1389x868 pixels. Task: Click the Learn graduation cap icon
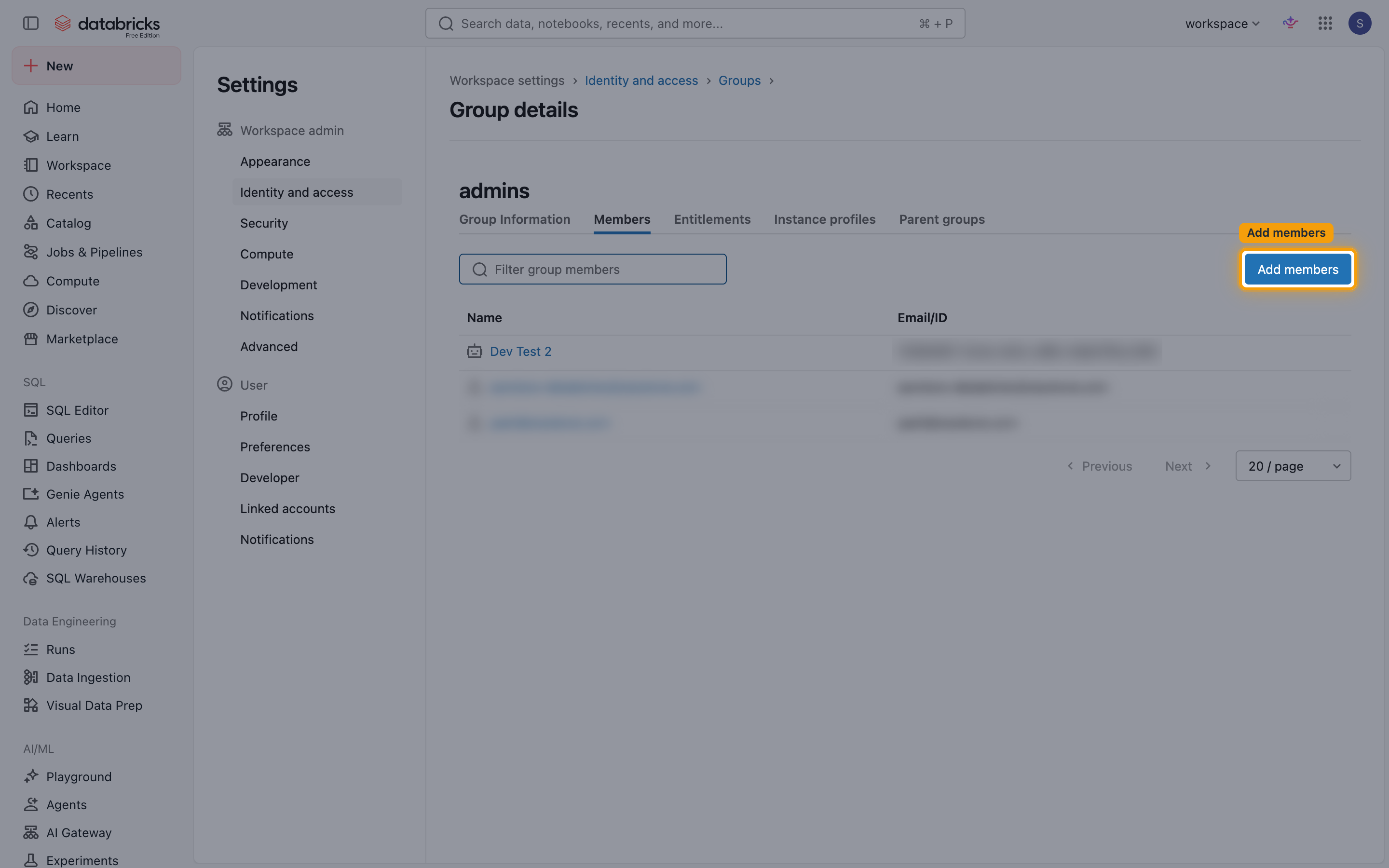coord(31,136)
